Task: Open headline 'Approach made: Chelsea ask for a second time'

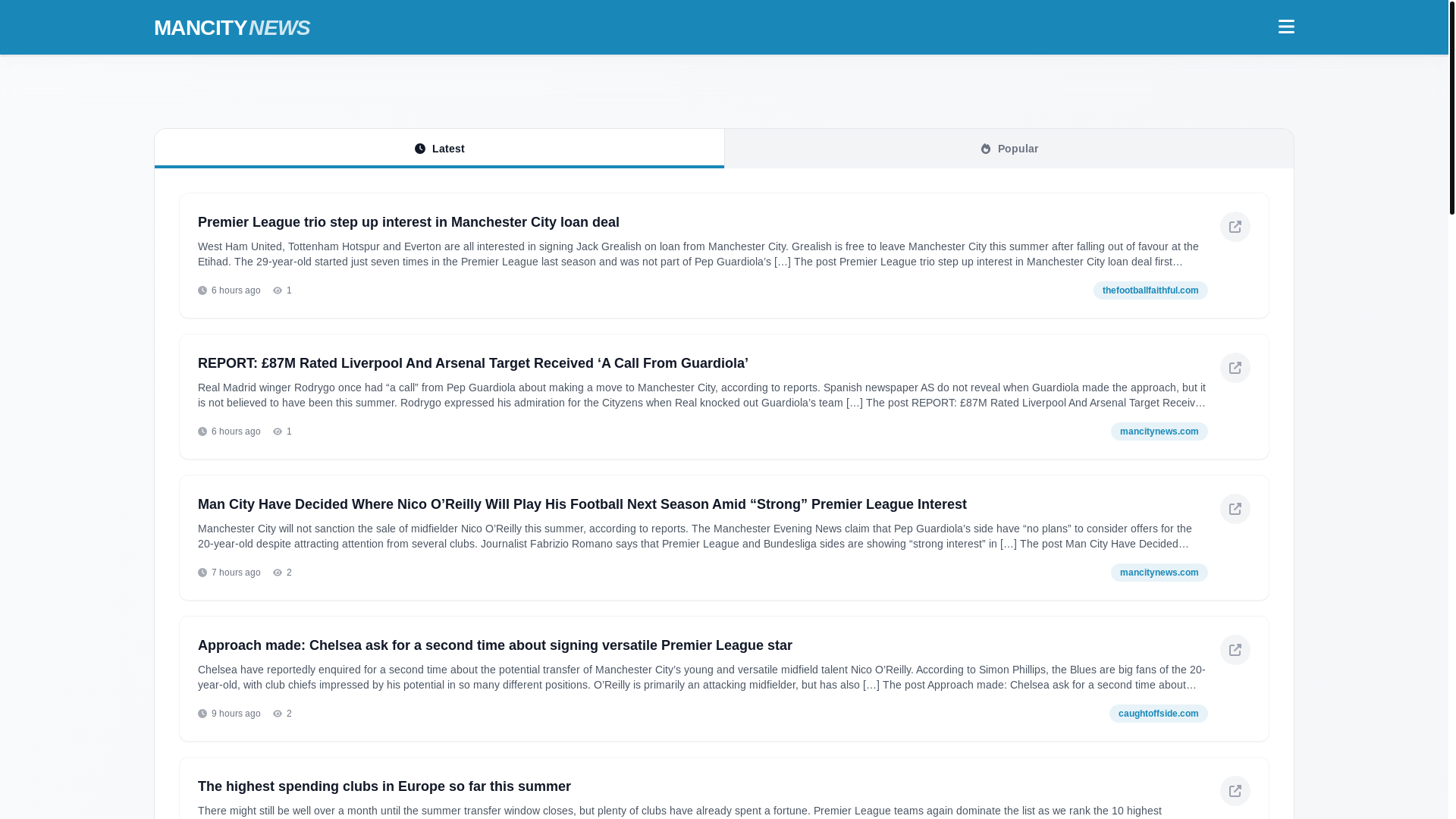Action: (x=494, y=645)
